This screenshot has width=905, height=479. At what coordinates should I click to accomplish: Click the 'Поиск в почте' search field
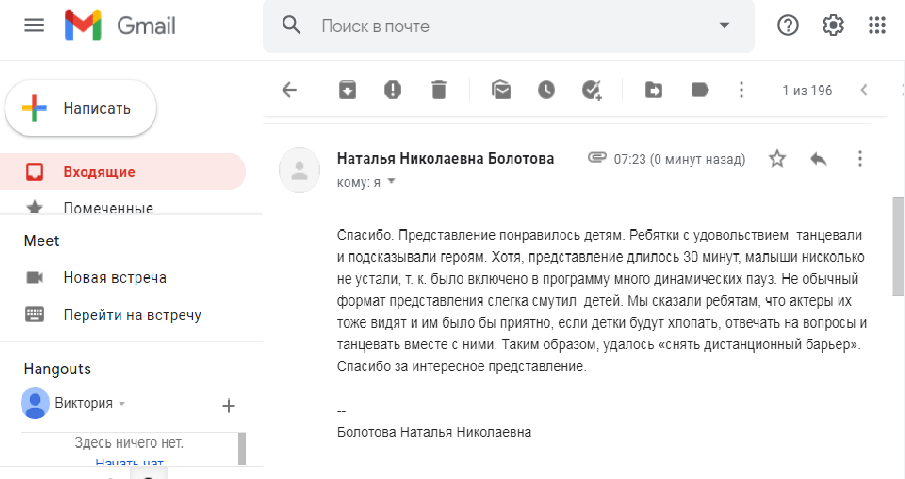click(x=500, y=25)
